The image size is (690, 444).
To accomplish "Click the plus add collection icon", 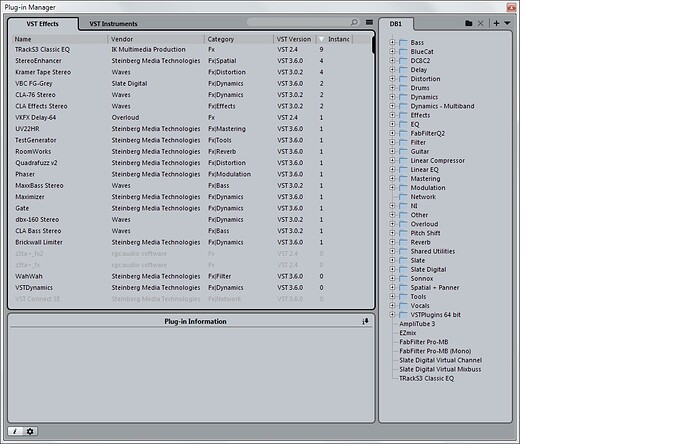I will pos(496,23).
